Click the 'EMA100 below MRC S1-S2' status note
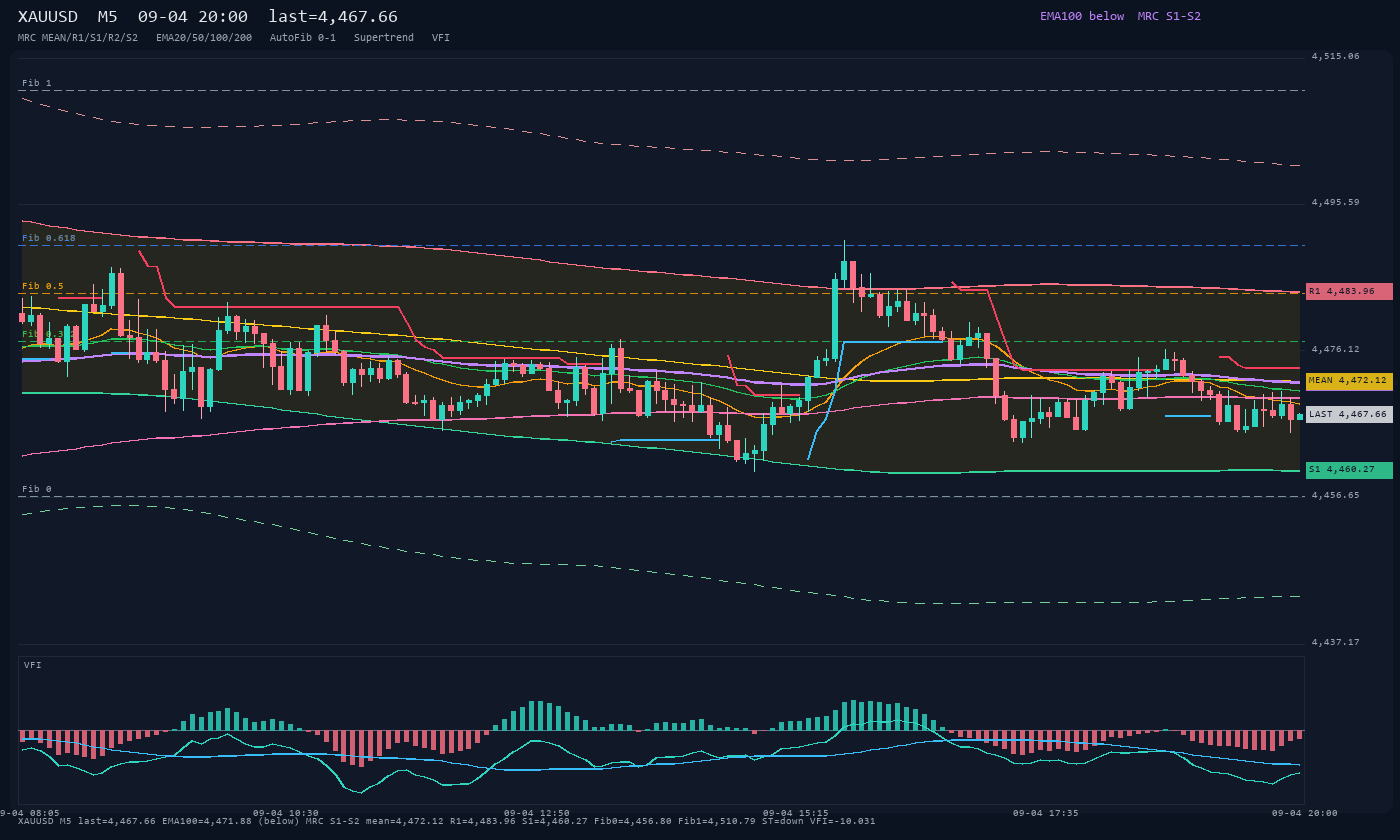1400x840 pixels. pos(1120,16)
